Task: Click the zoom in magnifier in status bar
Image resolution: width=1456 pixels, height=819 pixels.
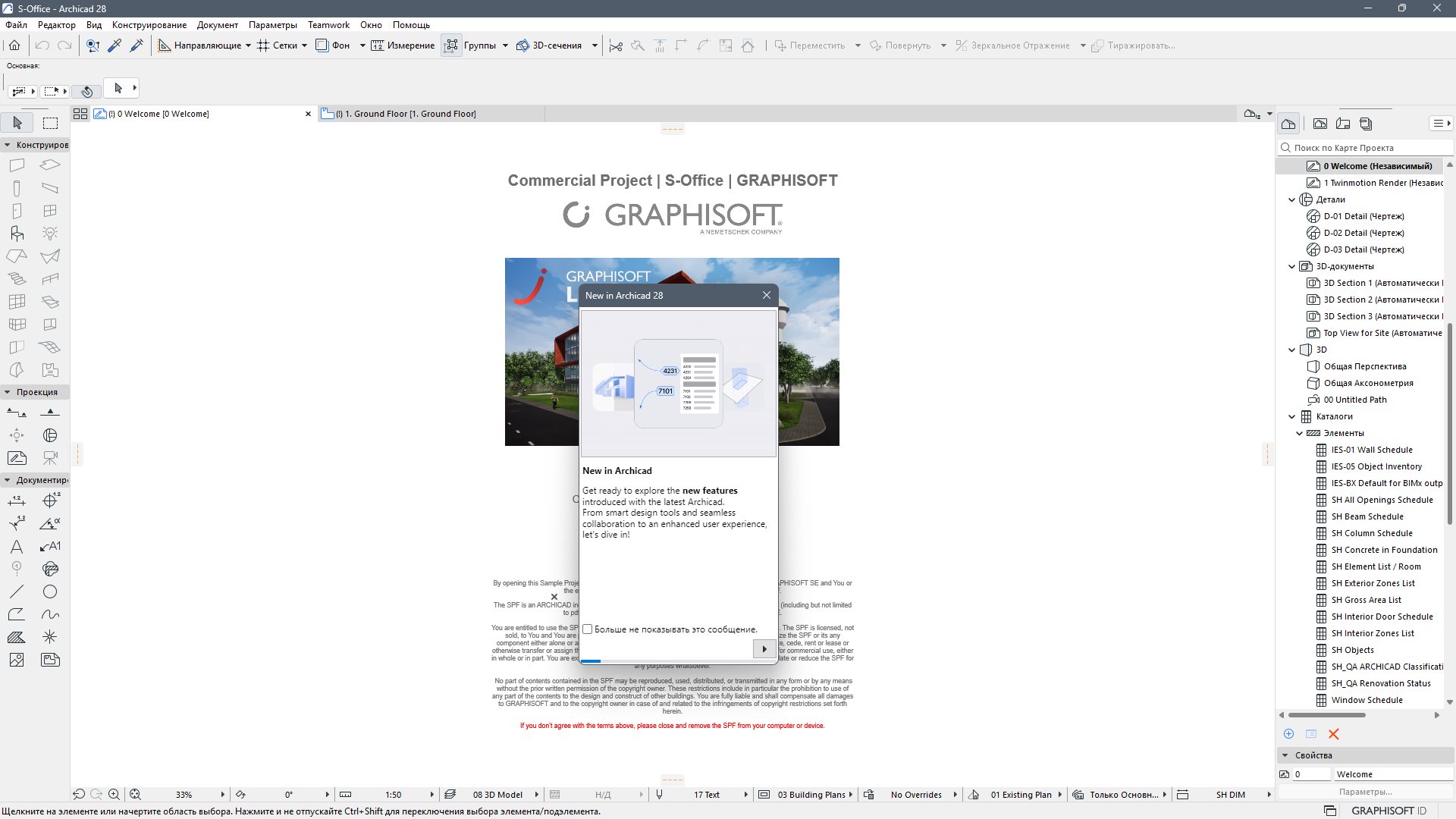Action: pyautogui.click(x=114, y=795)
